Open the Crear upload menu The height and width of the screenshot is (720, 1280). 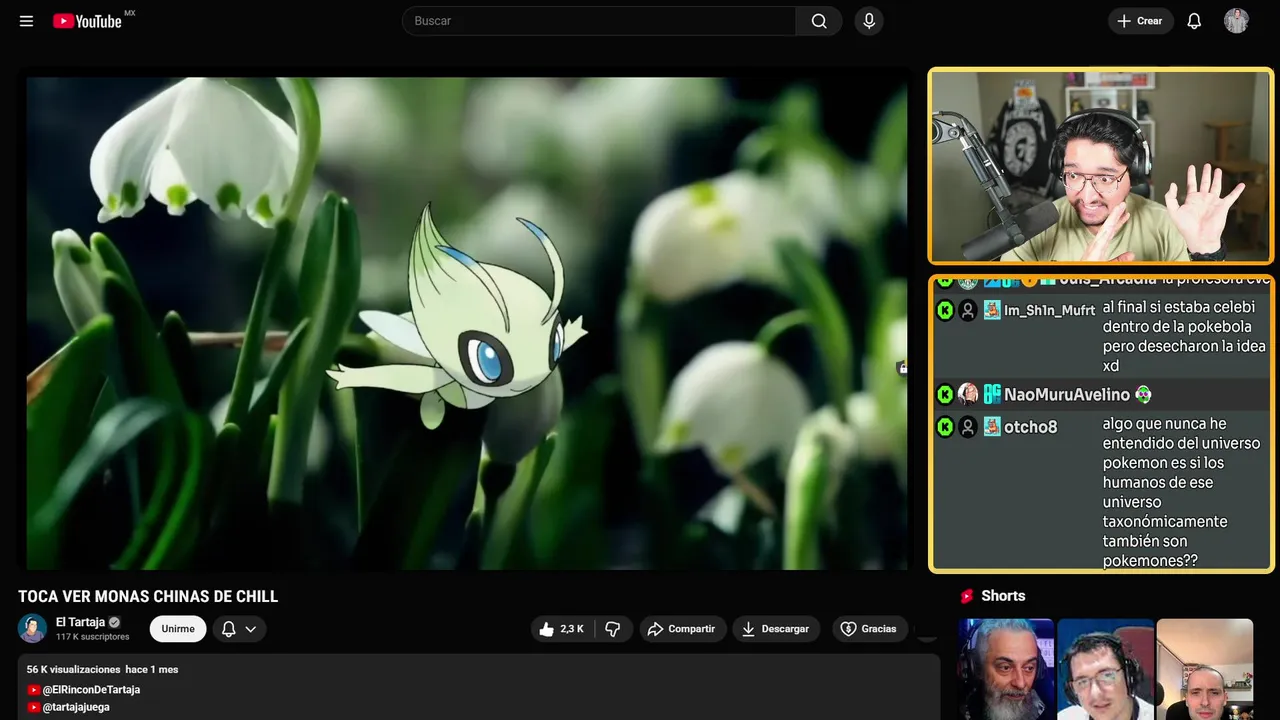1140,21
